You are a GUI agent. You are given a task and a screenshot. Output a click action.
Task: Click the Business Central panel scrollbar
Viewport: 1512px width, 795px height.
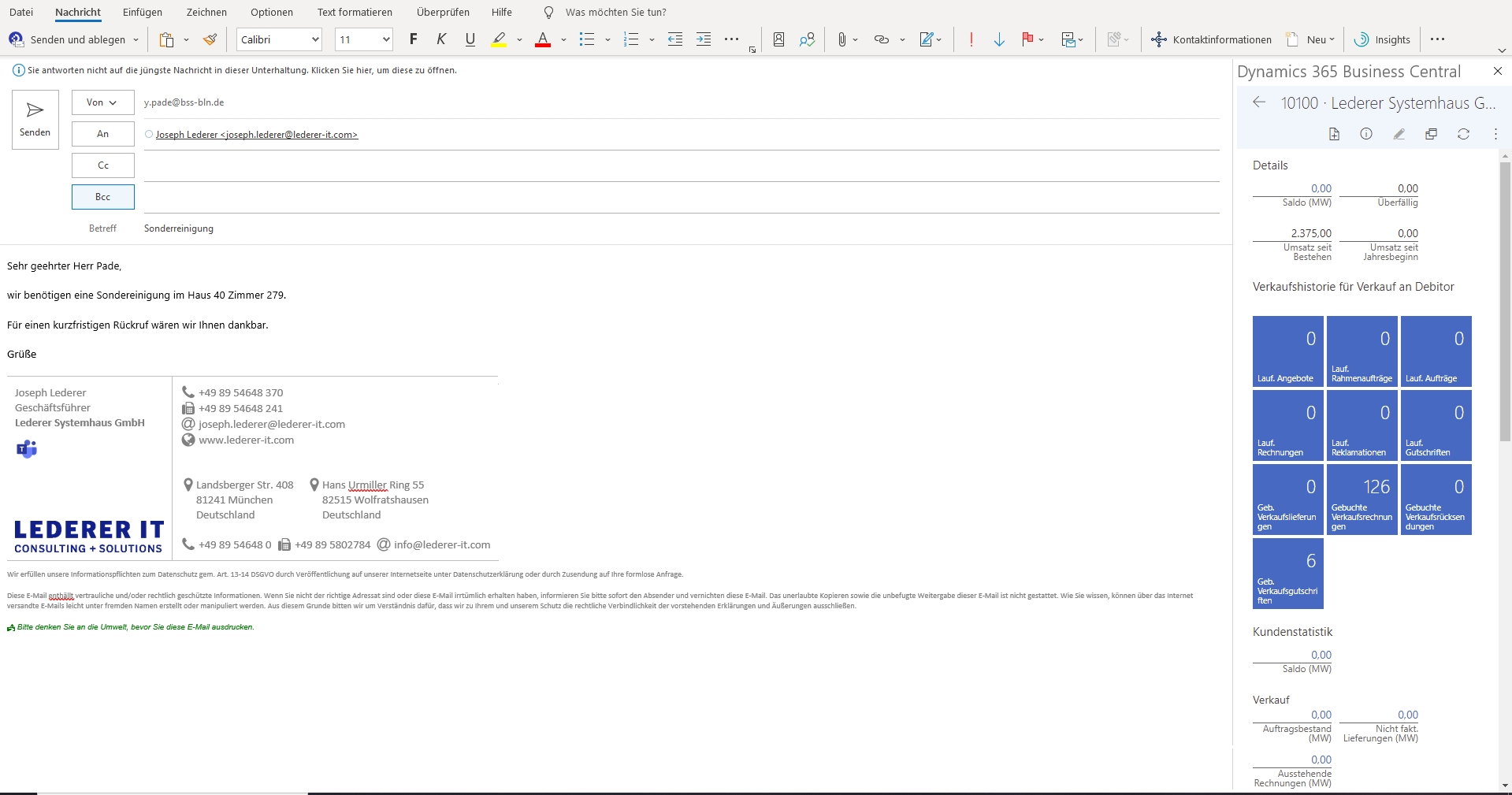1505,302
